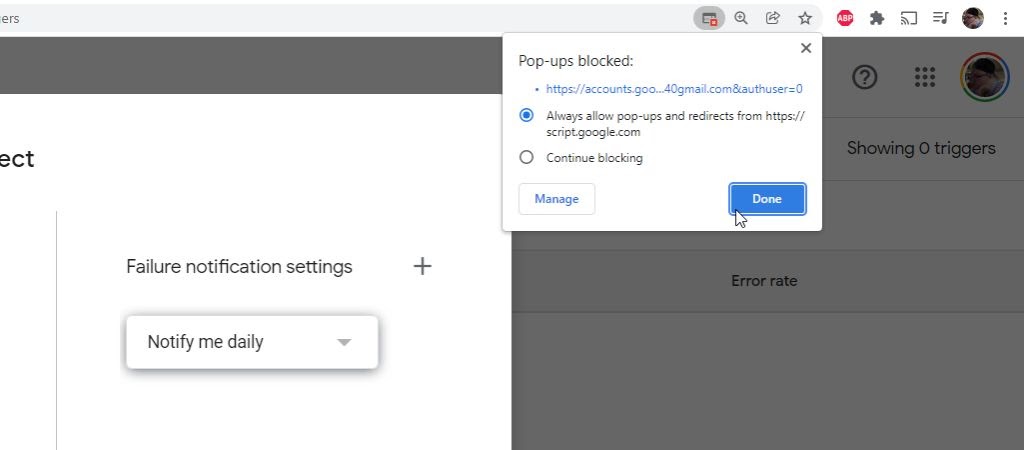Open the blocked accounts.google pop-up link
The height and width of the screenshot is (450, 1024).
click(674, 89)
